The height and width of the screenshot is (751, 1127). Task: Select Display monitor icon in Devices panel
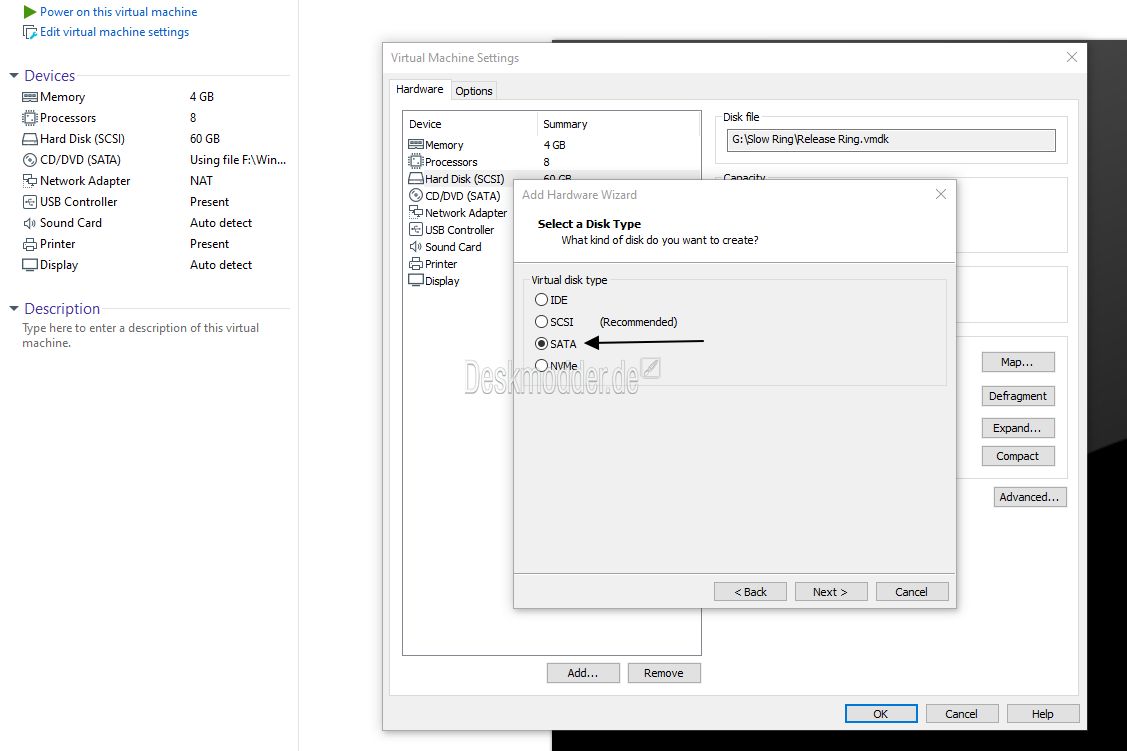click(x=29, y=265)
